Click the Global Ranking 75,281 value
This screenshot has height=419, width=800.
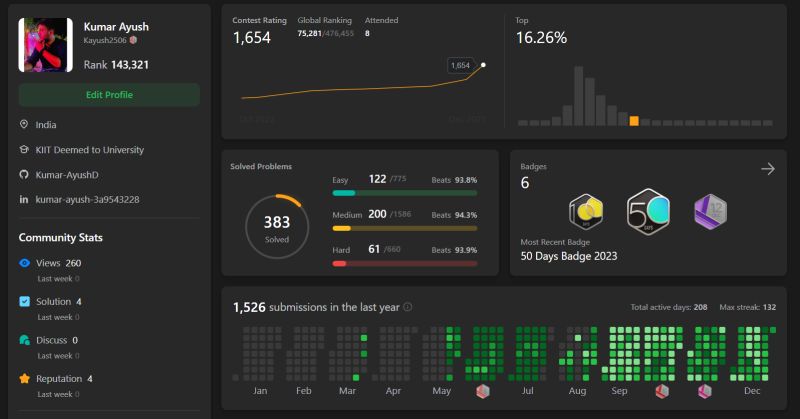pyautogui.click(x=310, y=33)
